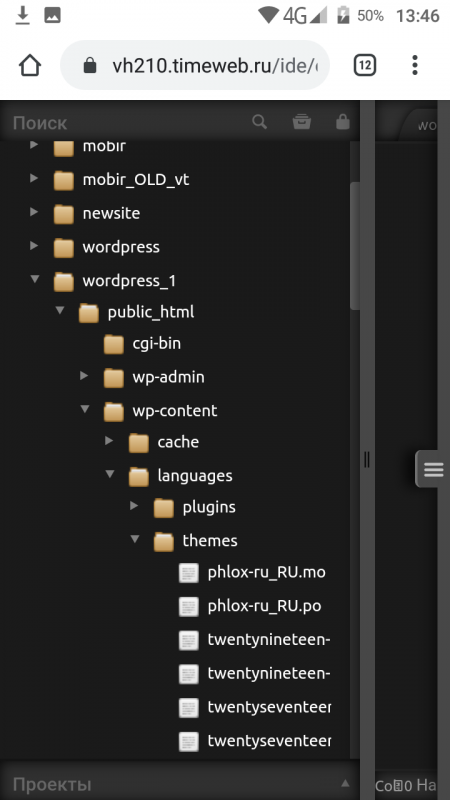Expand the wp-admin folder
The height and width of the screenshot is (800, 450).
point(84,376)
